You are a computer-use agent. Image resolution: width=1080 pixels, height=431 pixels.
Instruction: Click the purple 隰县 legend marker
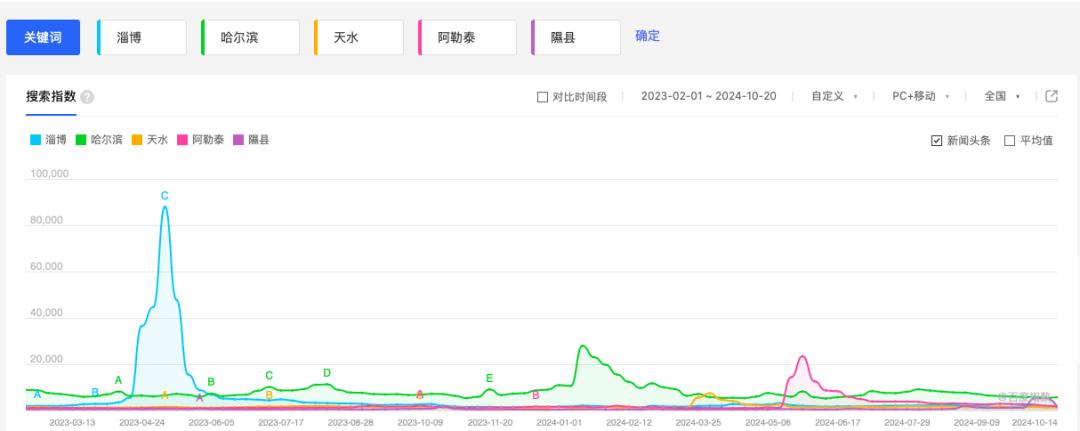pyautogui.click(x=239, y=140)
